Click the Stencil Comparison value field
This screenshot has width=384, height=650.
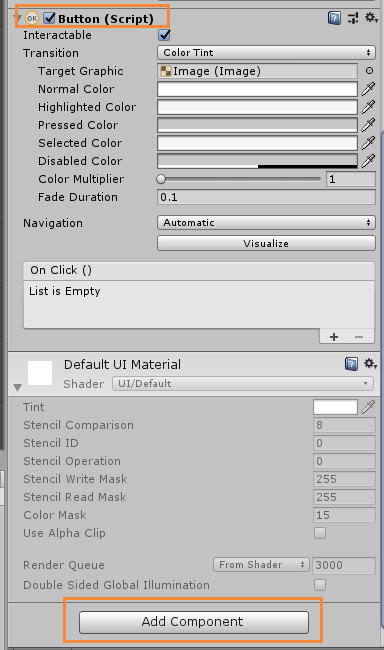pyautogui.click(x=344, y=425)
